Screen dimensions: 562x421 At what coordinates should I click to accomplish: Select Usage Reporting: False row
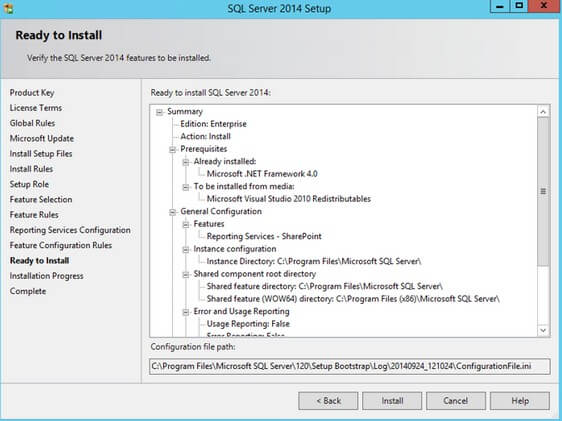click(248, 324)
